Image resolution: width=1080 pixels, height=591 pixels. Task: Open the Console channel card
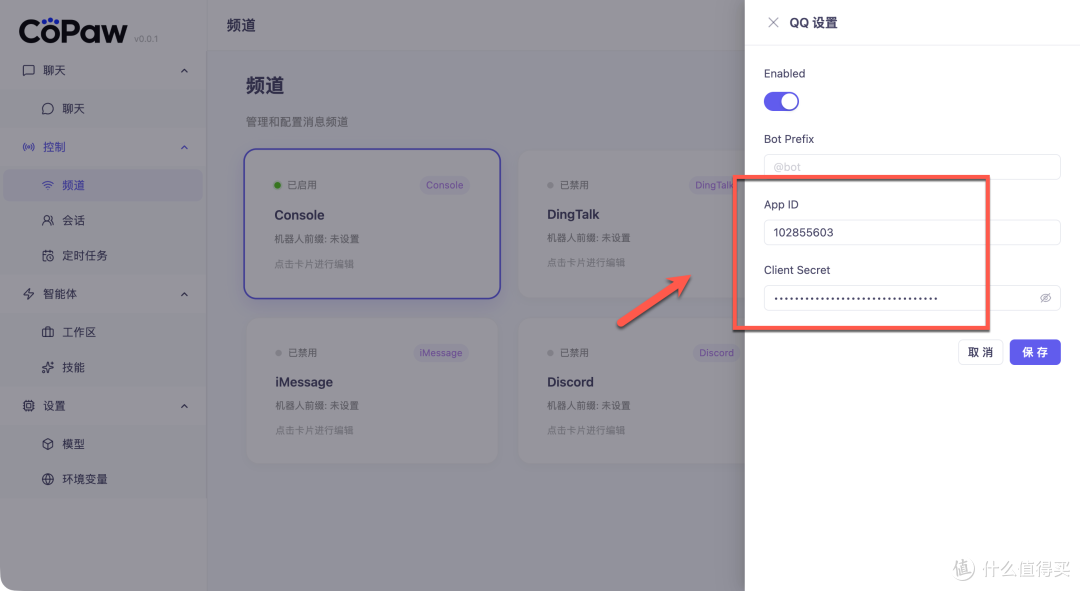tap(372, 224)
